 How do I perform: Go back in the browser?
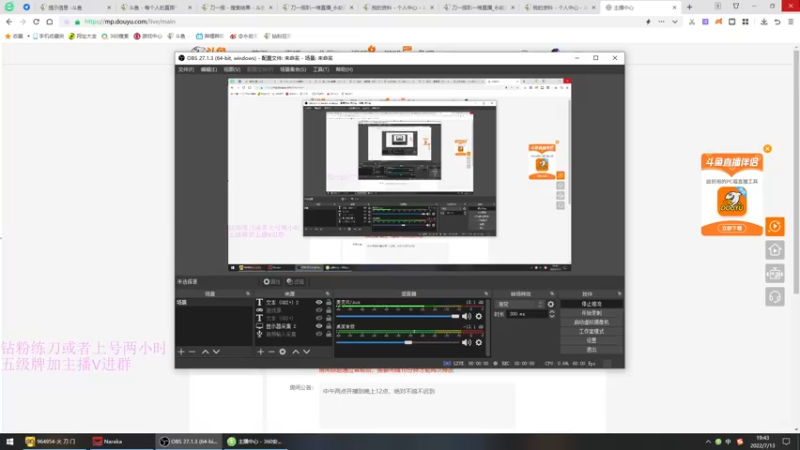tap(9, 22)
